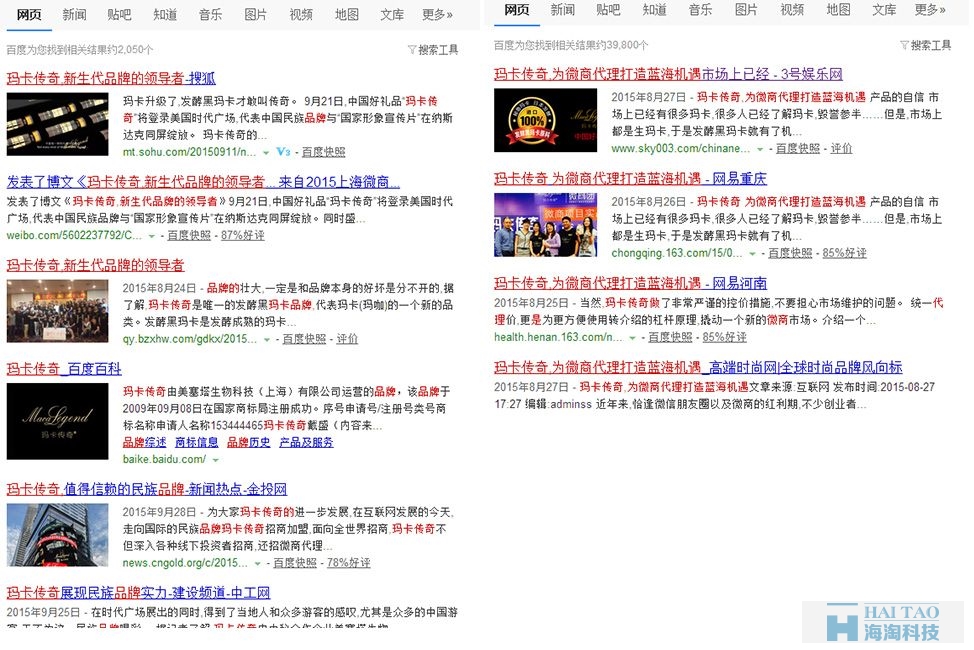Click 百度快照 beside the mt.sohu.com URL
Viewport: 974px width, 650px height.
323,152
